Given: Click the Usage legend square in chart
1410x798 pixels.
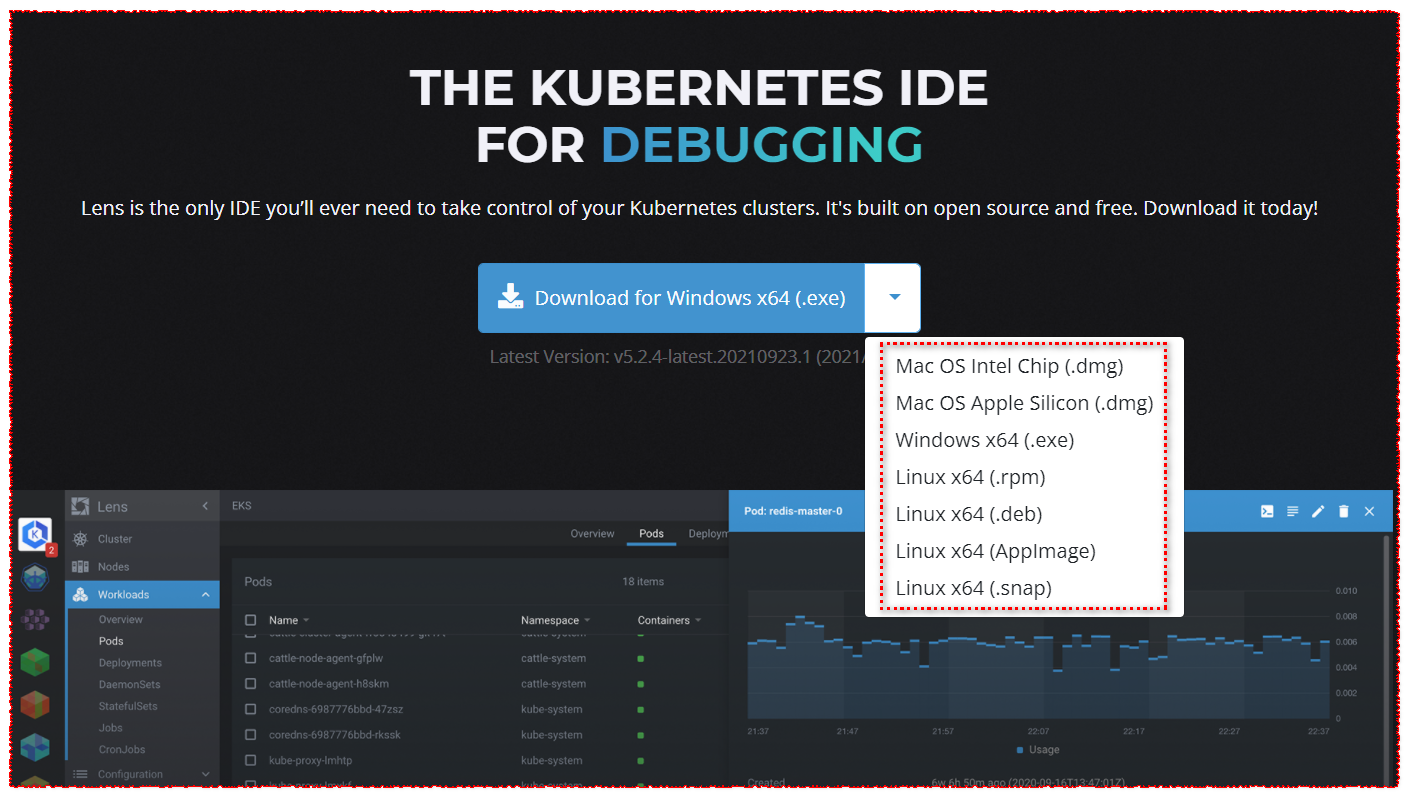Looking at the screenshot, I should tap(1020, 750).
